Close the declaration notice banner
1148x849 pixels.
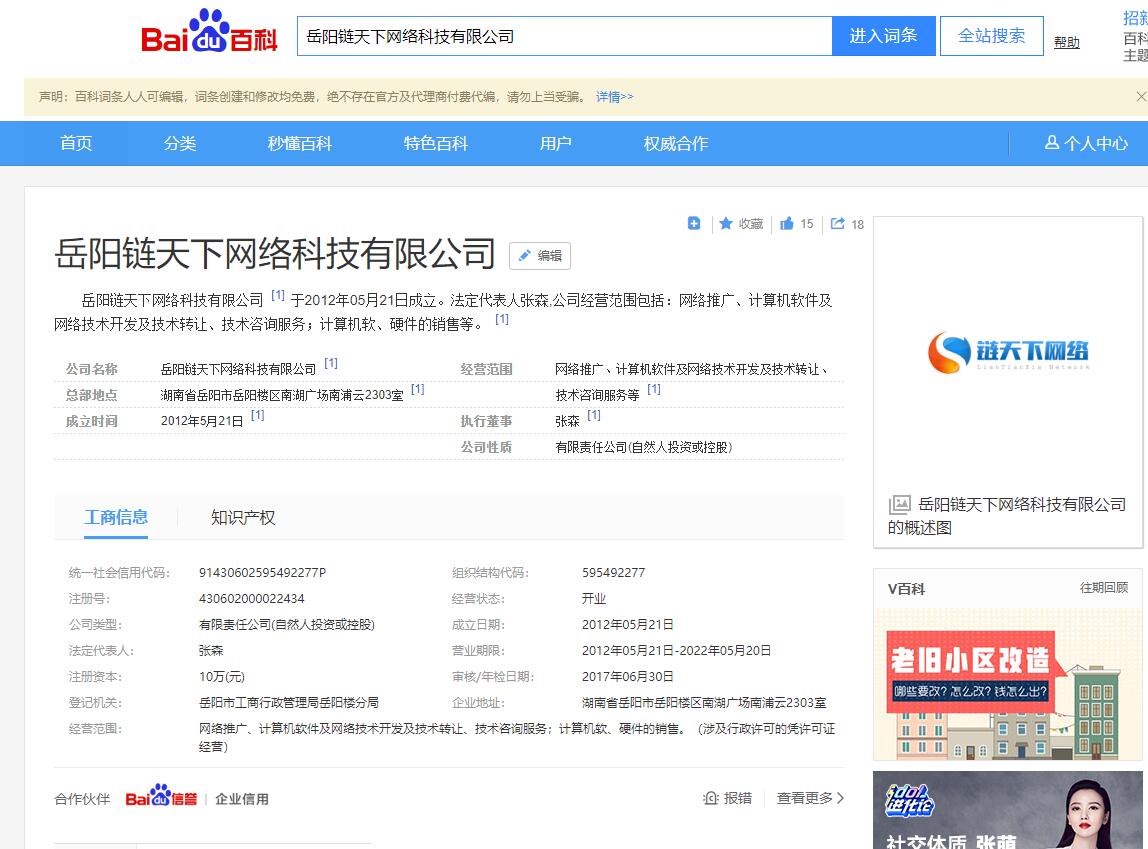1141,97
